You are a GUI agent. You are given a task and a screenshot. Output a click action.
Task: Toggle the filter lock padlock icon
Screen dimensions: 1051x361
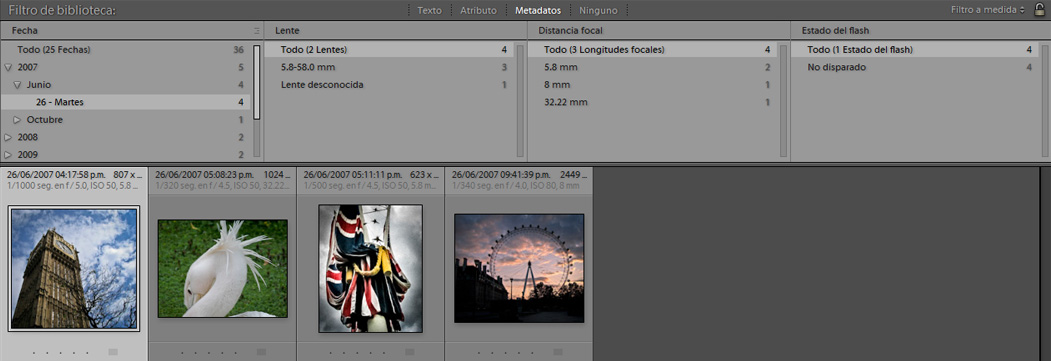point(1040,9)
